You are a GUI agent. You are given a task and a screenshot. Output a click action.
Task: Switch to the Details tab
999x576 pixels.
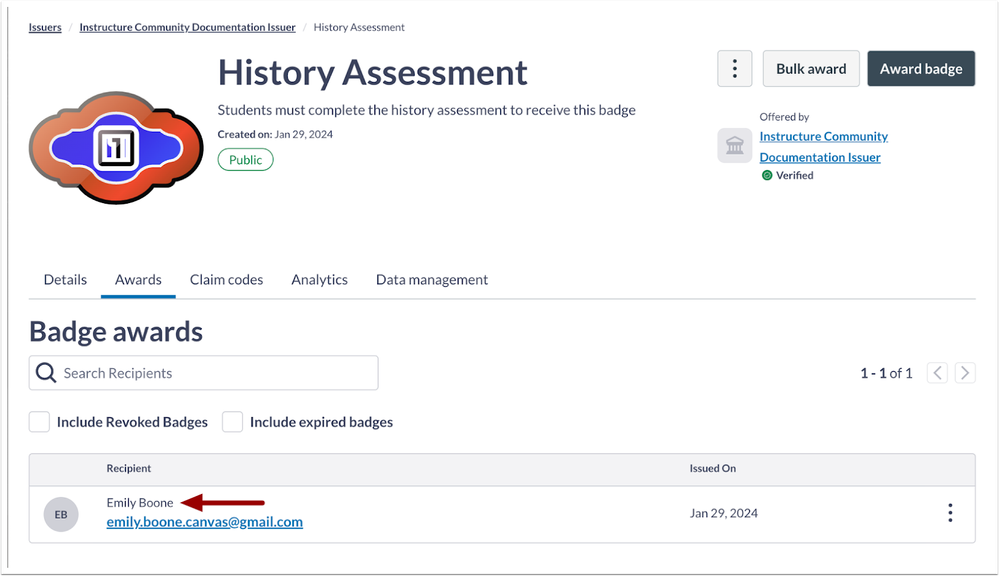click(65, 280)
